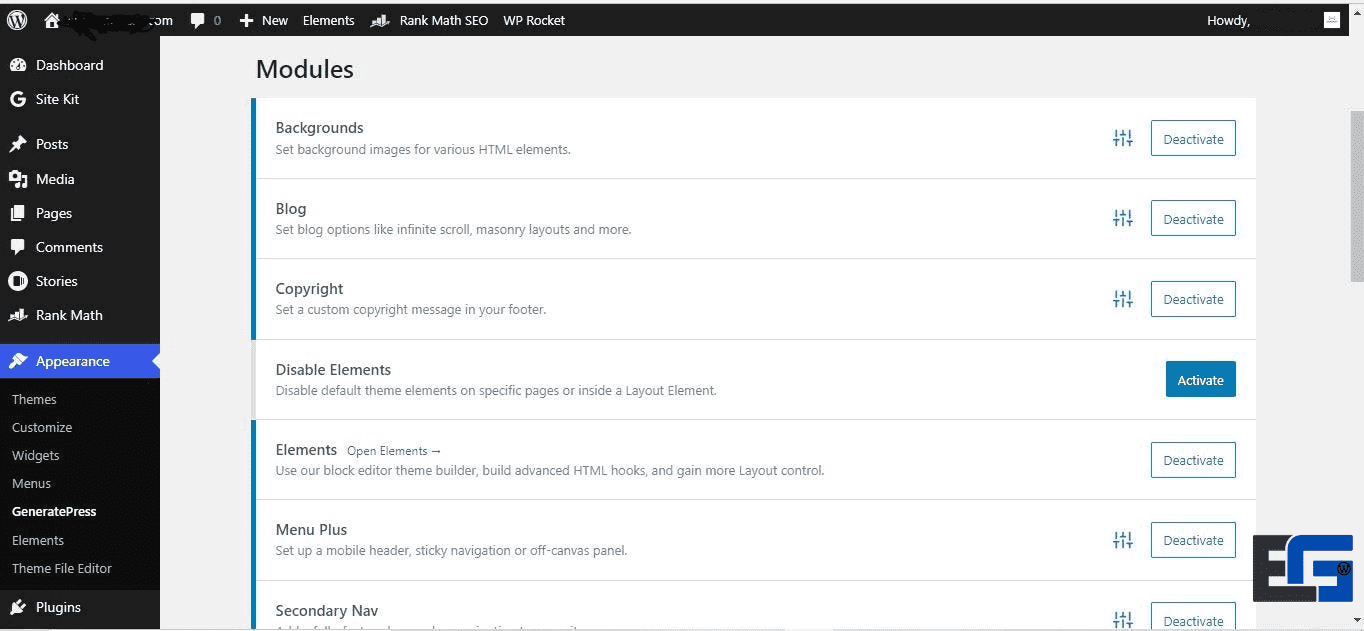1364x631 pixels.
Task: Activate the Disable Elements module
Action: tap(1200, 380)
